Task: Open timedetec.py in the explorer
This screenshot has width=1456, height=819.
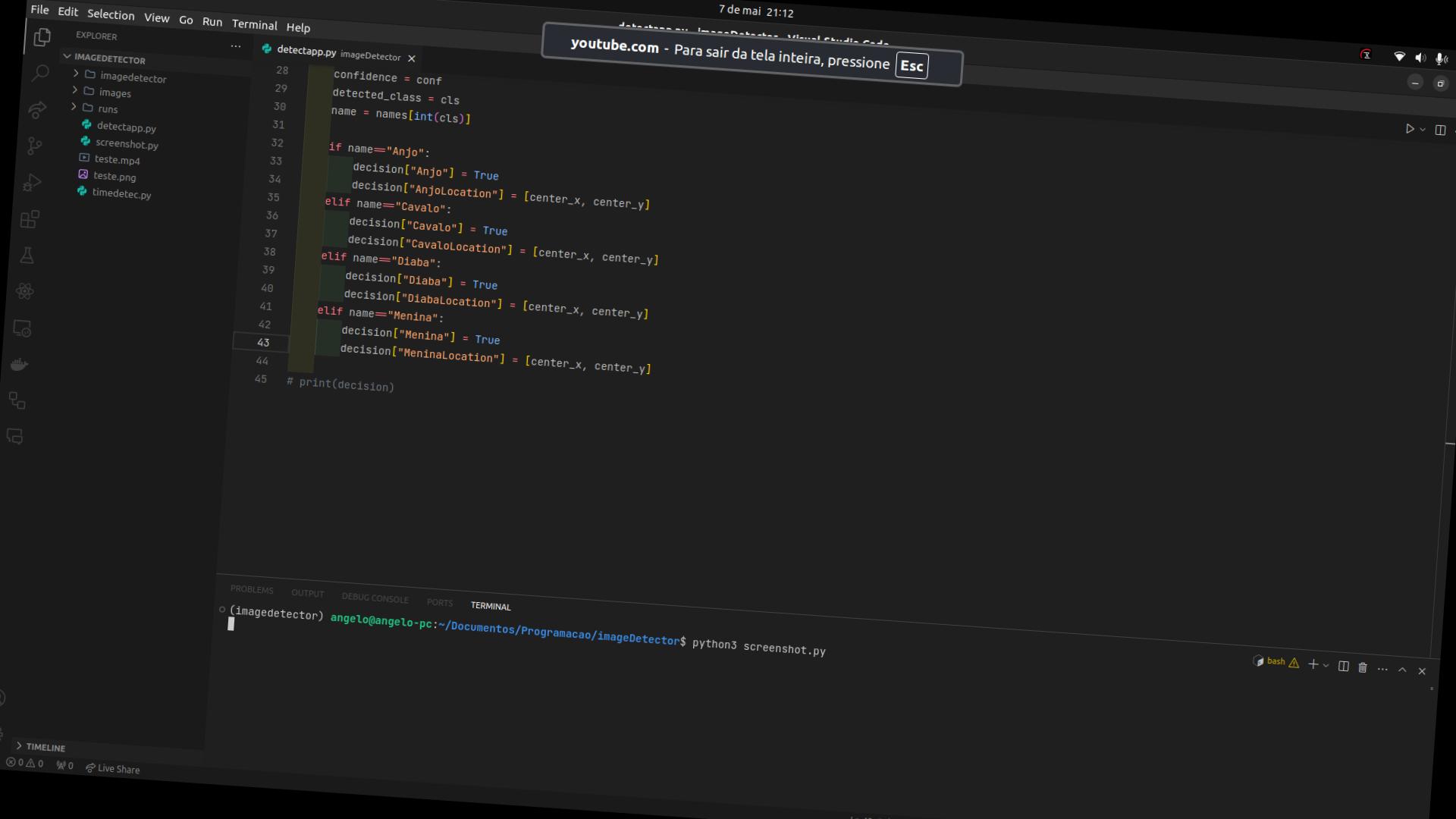Action: [121, 193]
